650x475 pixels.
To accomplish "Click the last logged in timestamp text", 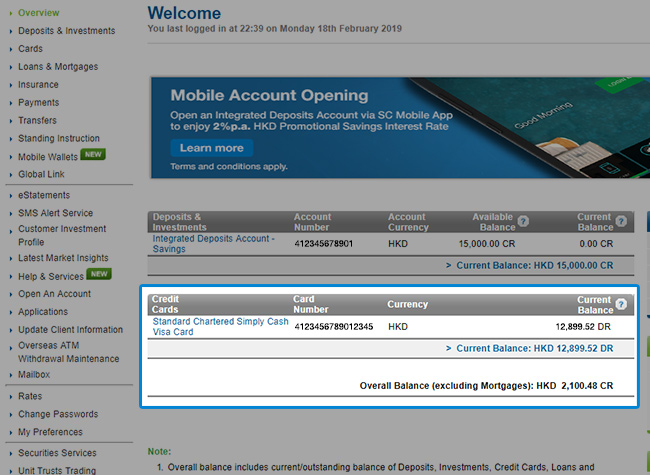I will (x=275, y=29).
